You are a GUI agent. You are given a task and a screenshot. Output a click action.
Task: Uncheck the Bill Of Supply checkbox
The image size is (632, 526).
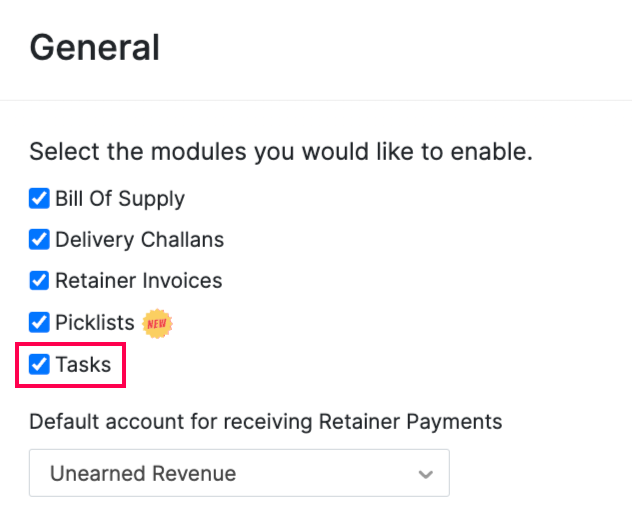[x=39, y=198]
